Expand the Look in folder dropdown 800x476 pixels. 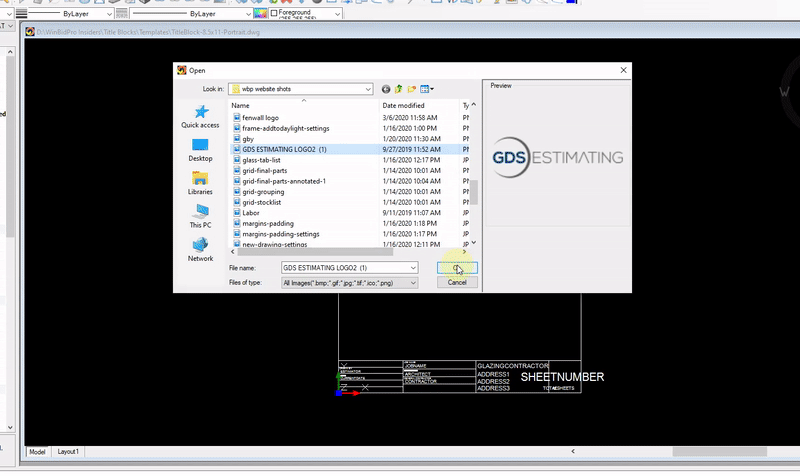point(368,89)
